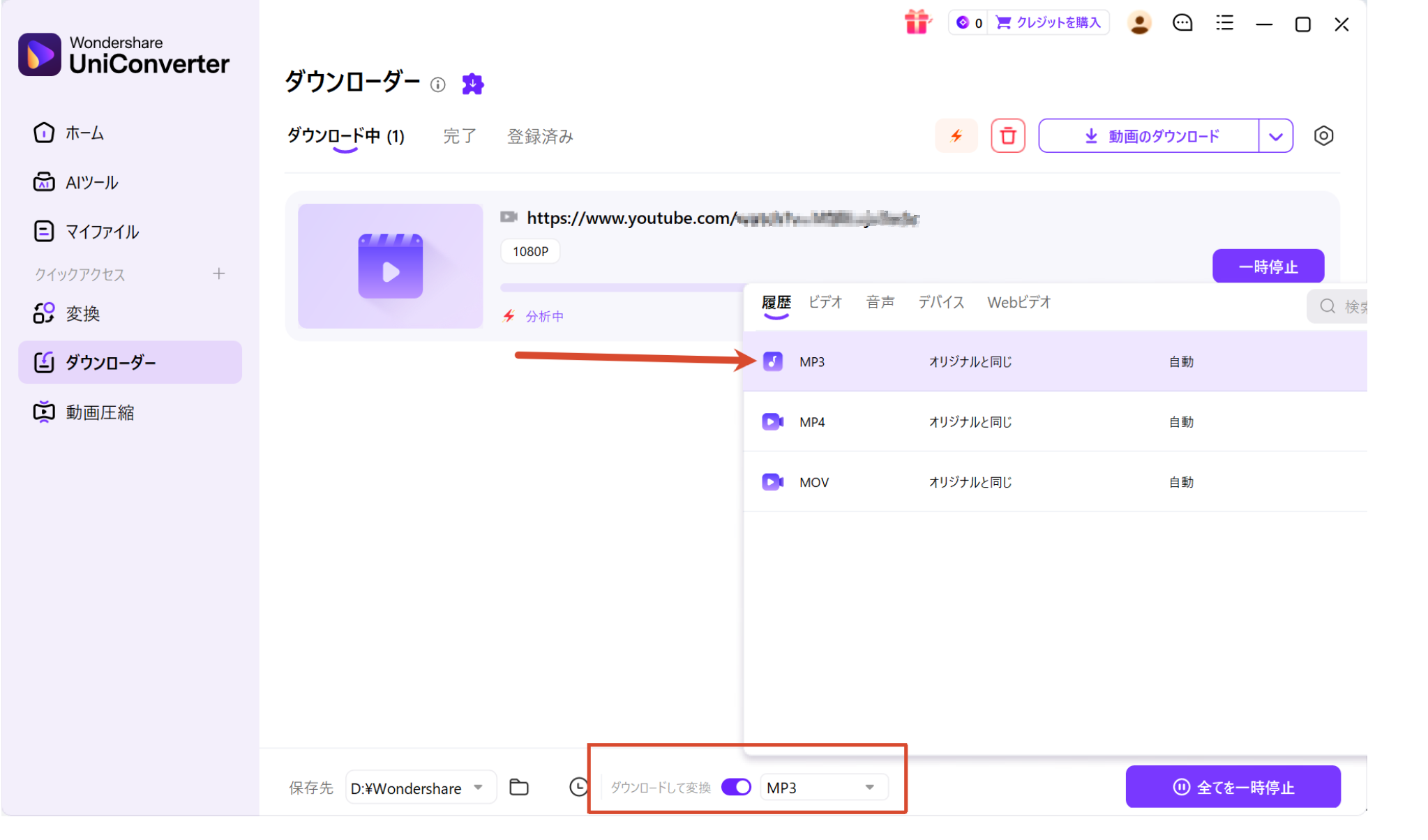Click the クレジットを購入 button

click(x=1049, y=23)
